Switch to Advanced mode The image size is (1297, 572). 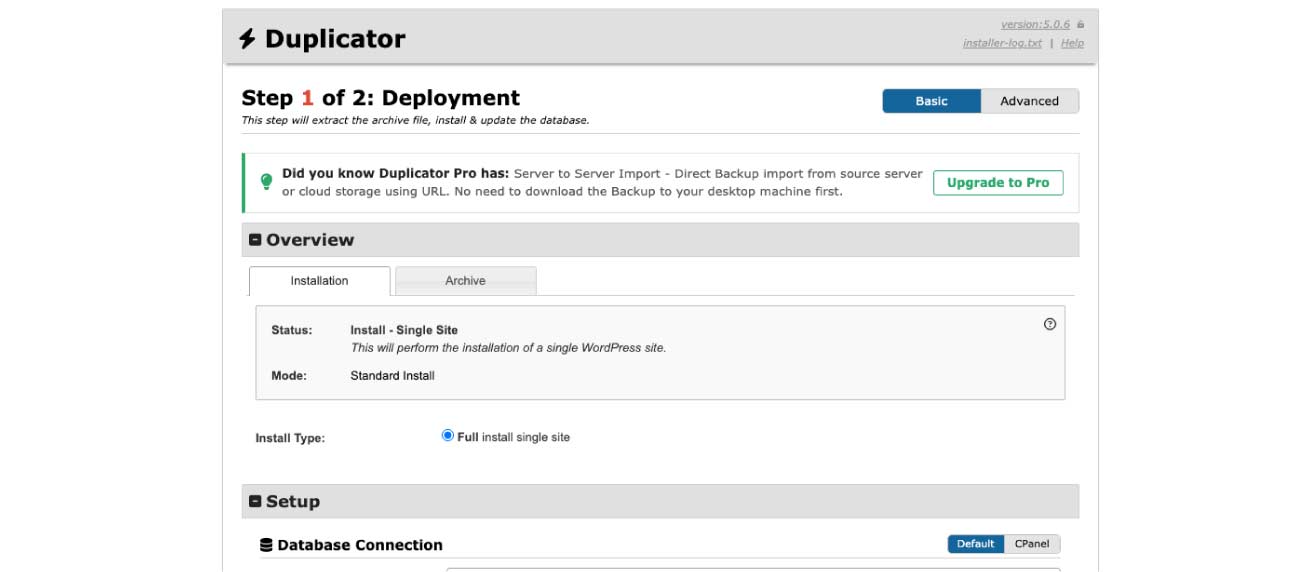click(1029, 101)
